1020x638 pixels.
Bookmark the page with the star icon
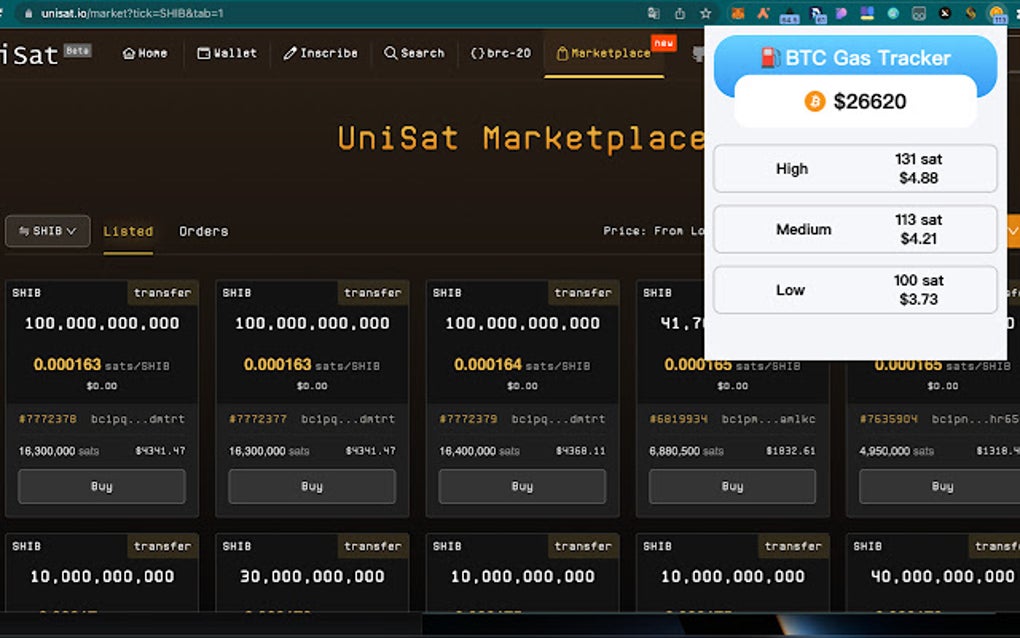coord(706,13)
